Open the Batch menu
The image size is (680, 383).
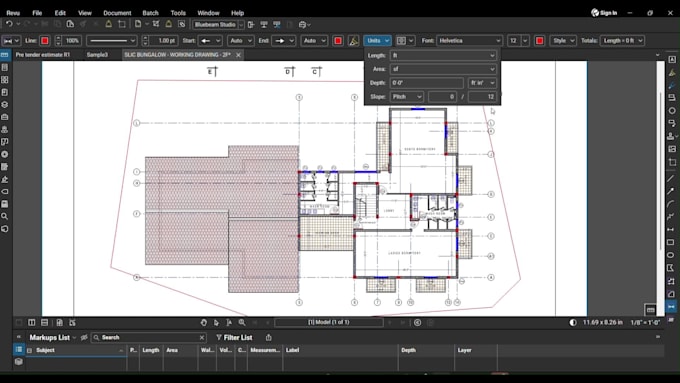[150, 13]
